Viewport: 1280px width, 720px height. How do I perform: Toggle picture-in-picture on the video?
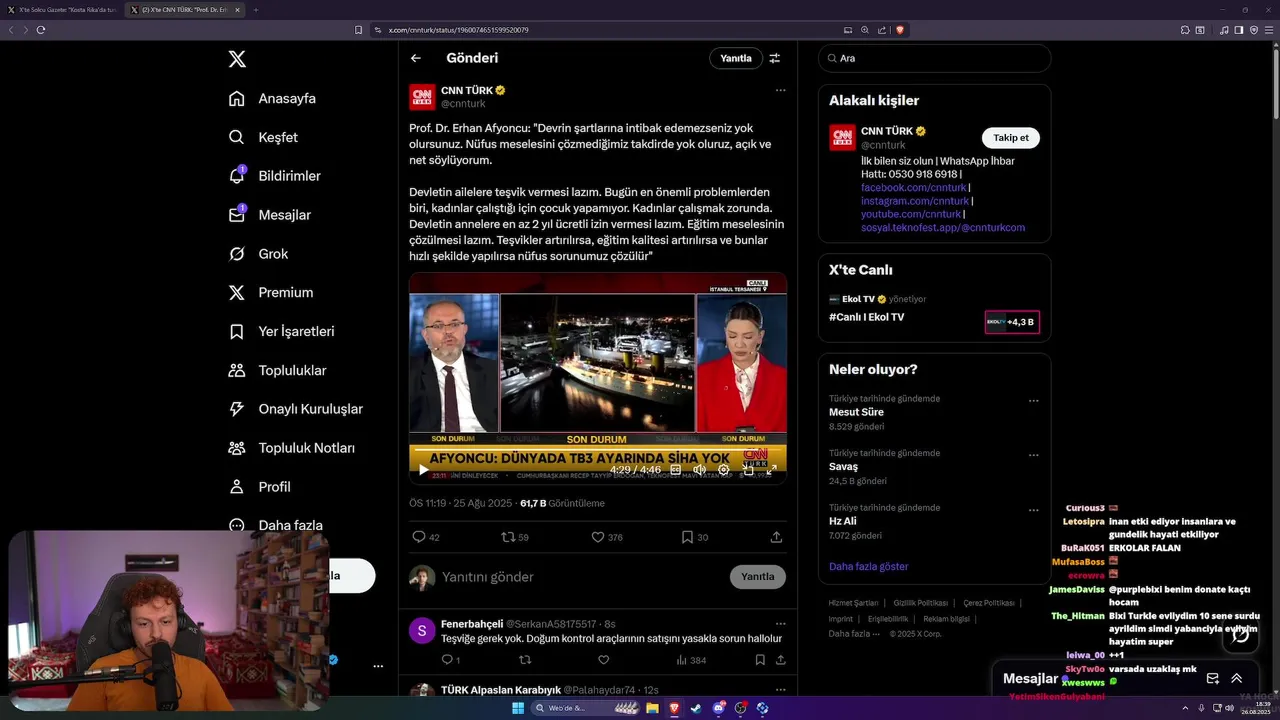tap(748, 469)
